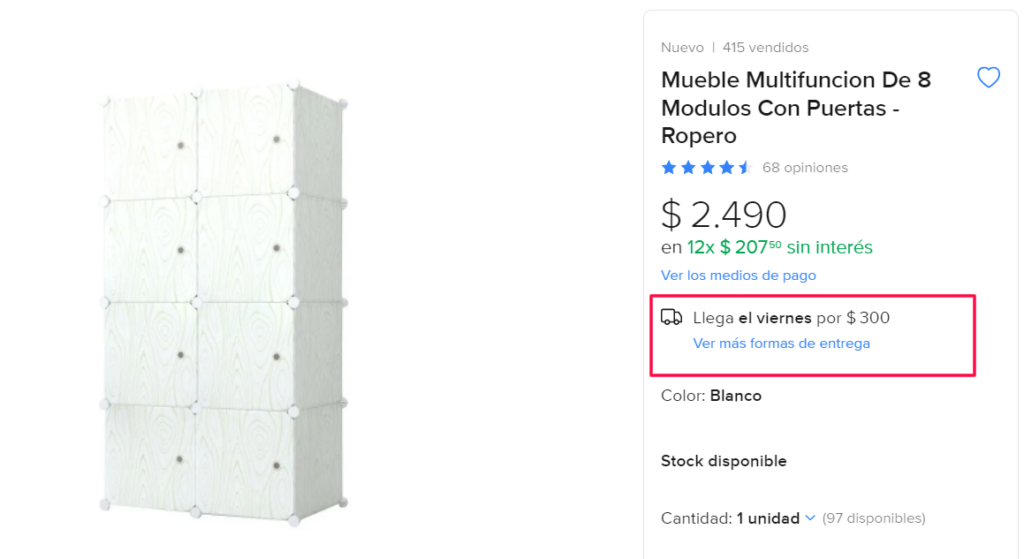The image size is (1024, 559).
Task: Click the $ 2.490 price
Action: (x=724, y=214)
